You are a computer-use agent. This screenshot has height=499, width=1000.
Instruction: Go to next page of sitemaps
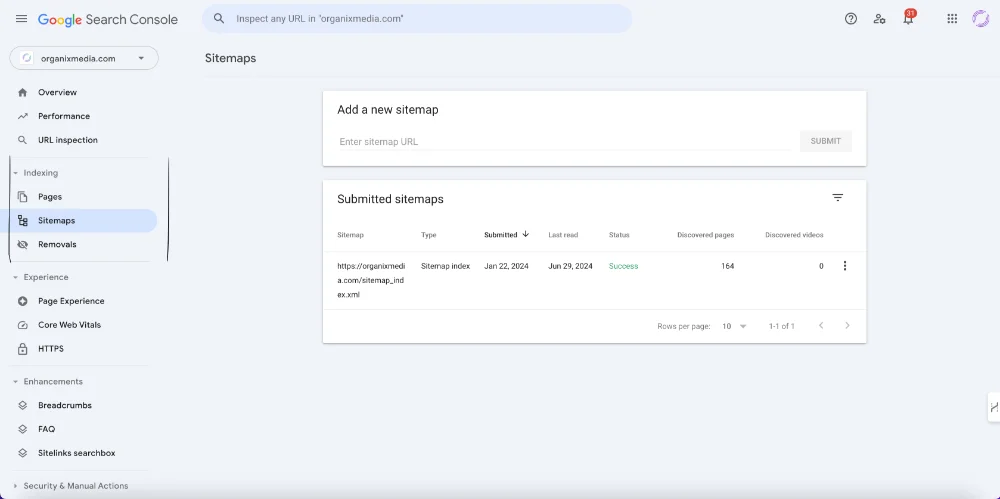tap(847, 325)
